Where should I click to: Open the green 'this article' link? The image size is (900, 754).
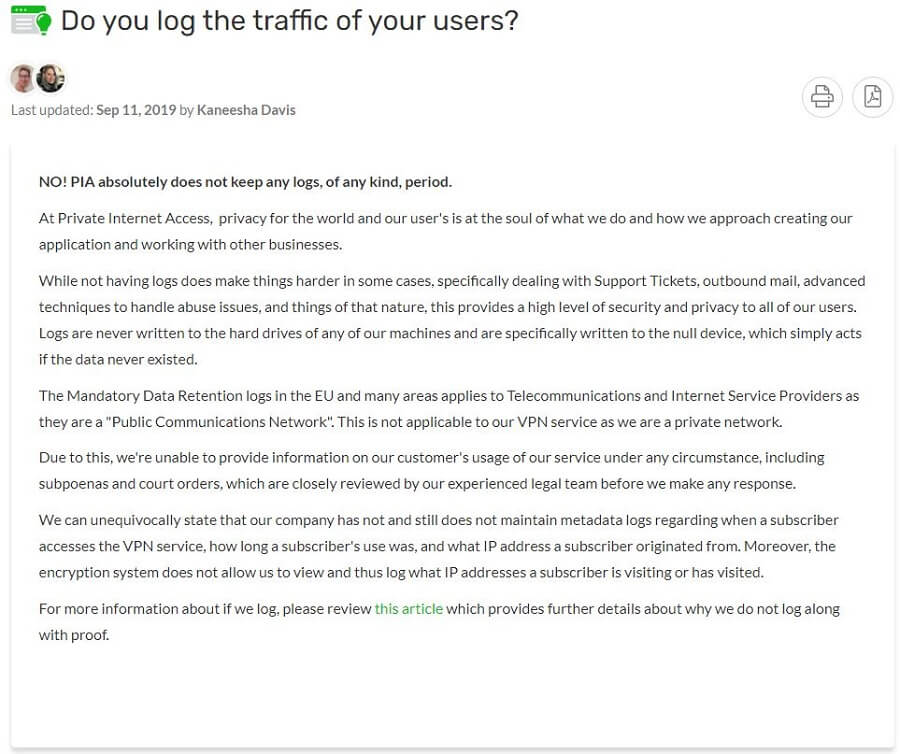pos(409,609)
